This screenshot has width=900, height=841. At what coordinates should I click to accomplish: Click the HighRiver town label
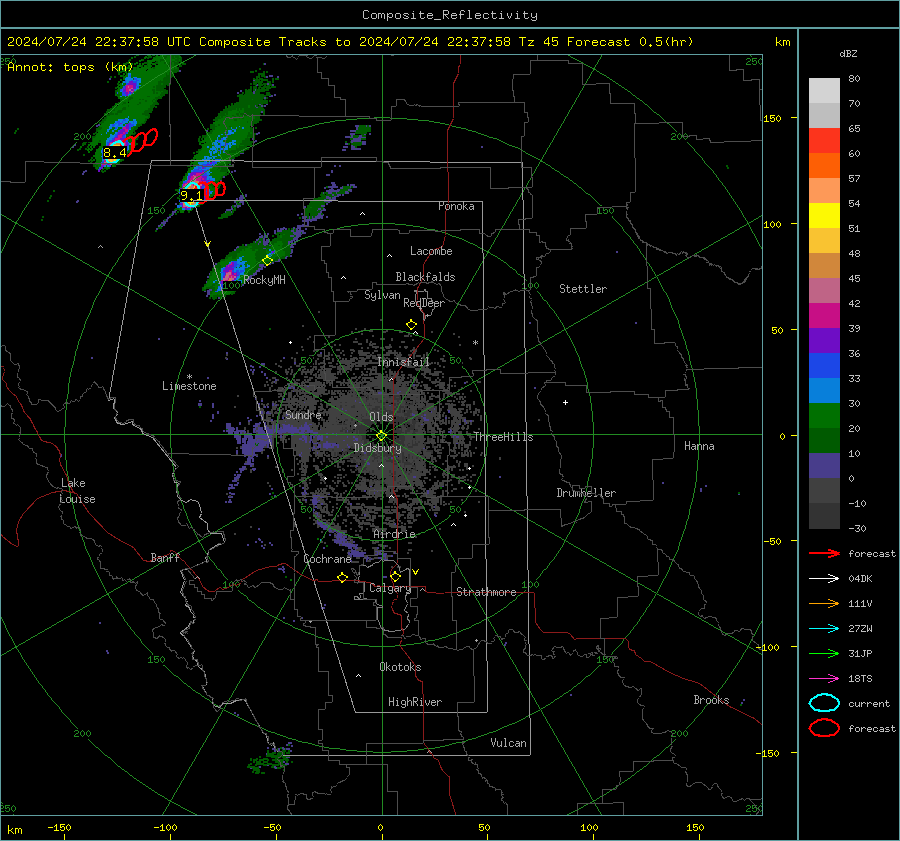(415, 702)
